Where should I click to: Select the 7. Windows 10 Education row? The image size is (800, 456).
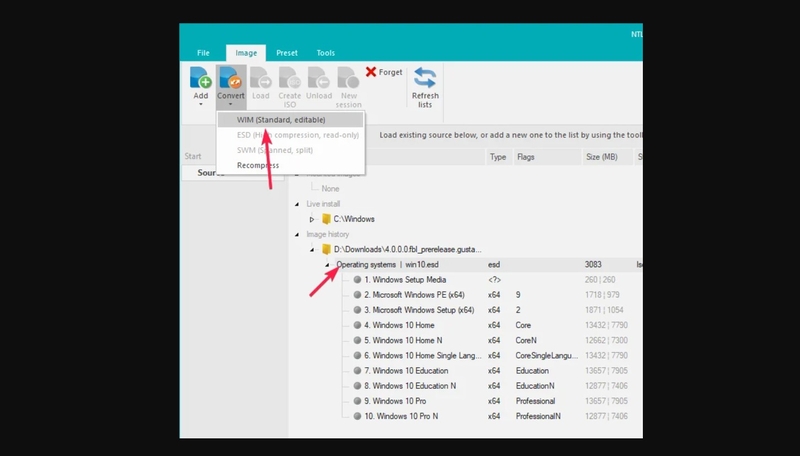(406, 371)
